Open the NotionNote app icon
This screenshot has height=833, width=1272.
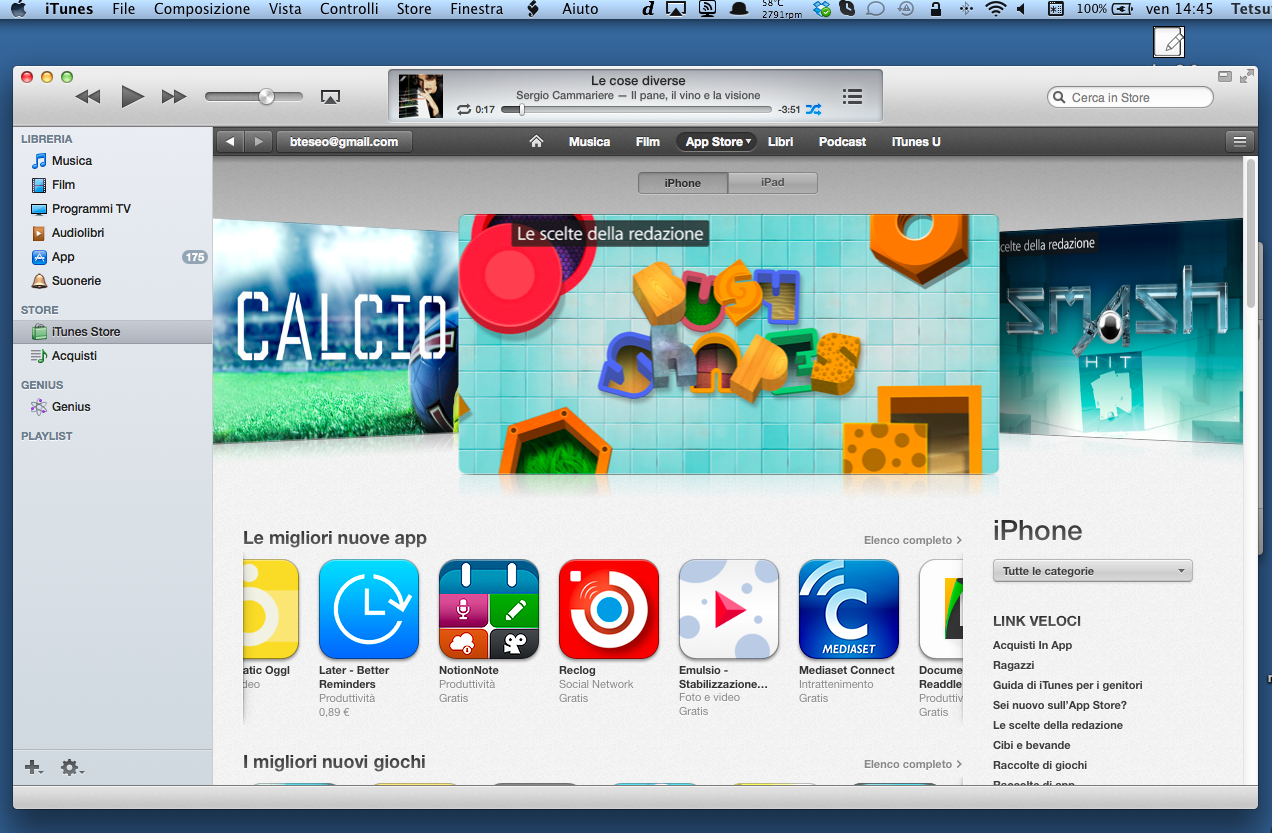[489, 609]
